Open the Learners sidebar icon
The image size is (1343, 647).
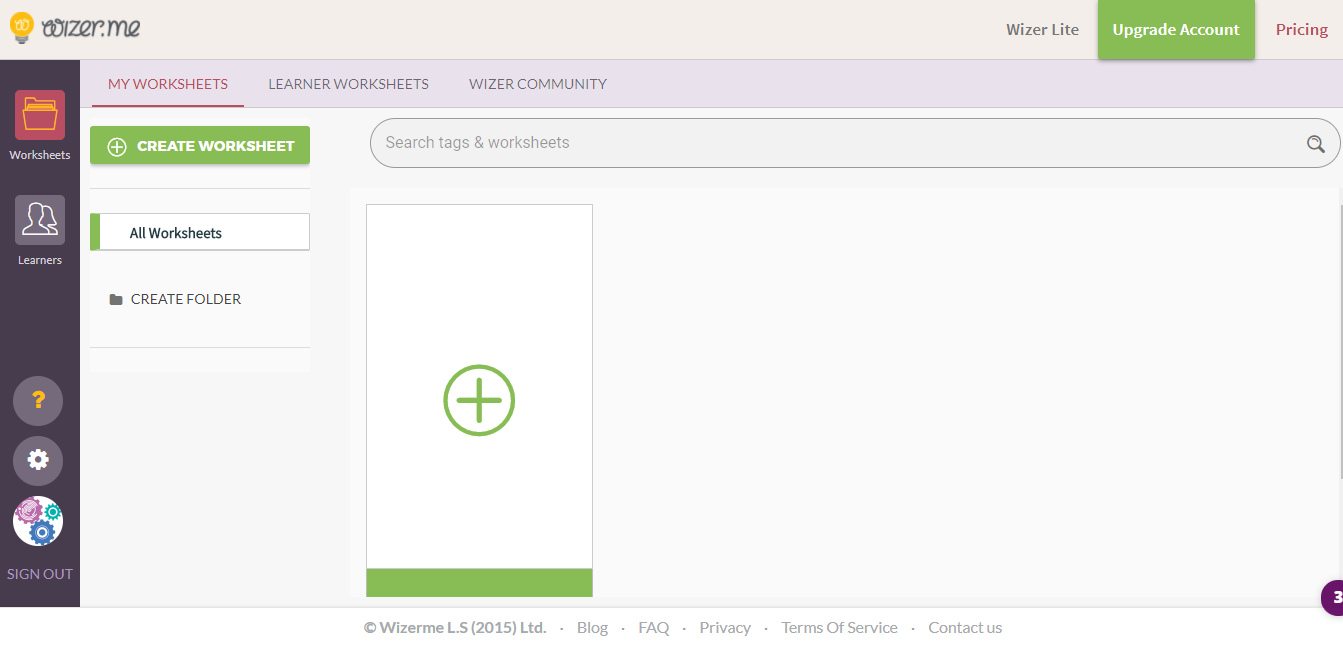(x=40, y=220)
